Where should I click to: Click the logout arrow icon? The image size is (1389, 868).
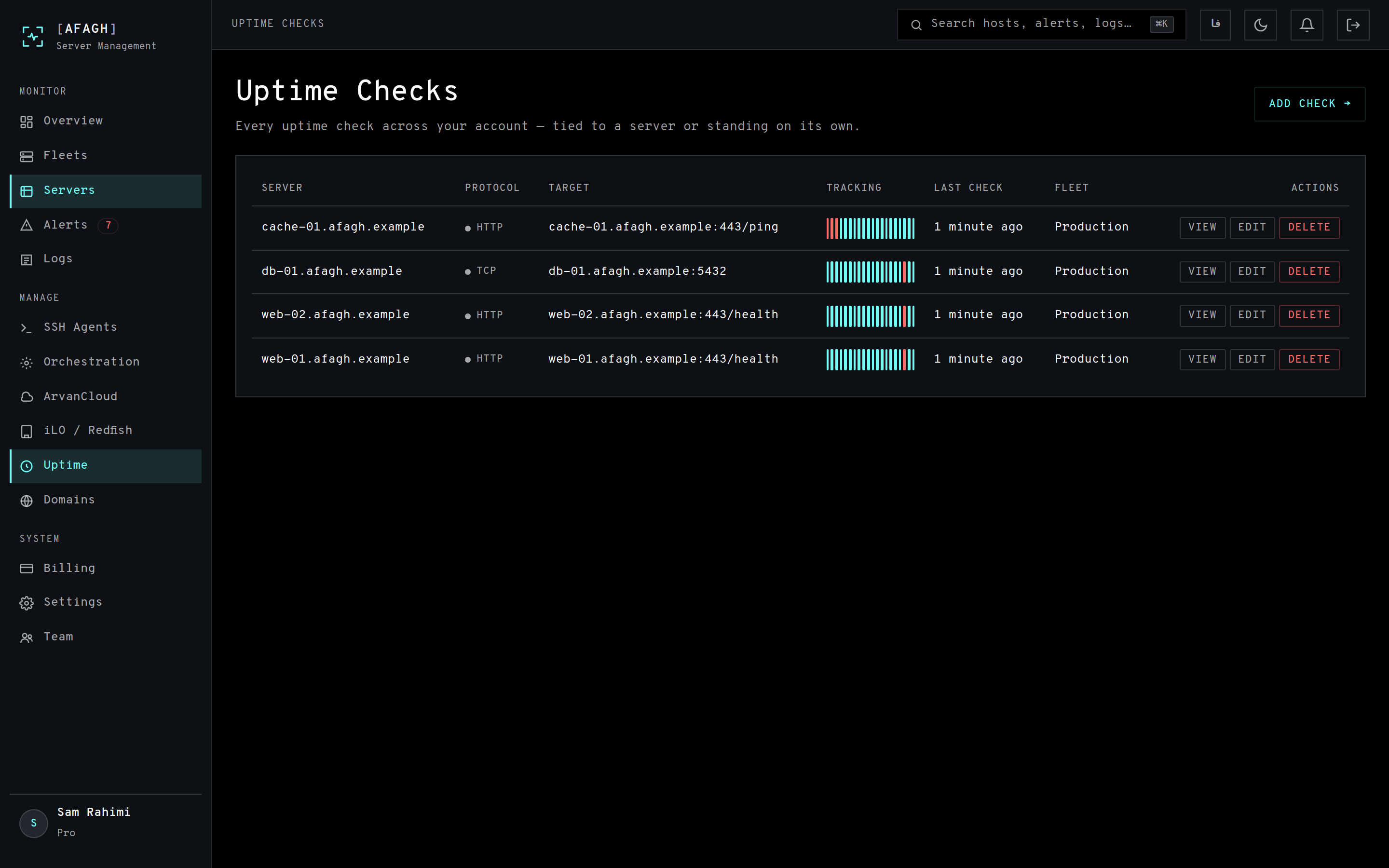point(1353,25)
